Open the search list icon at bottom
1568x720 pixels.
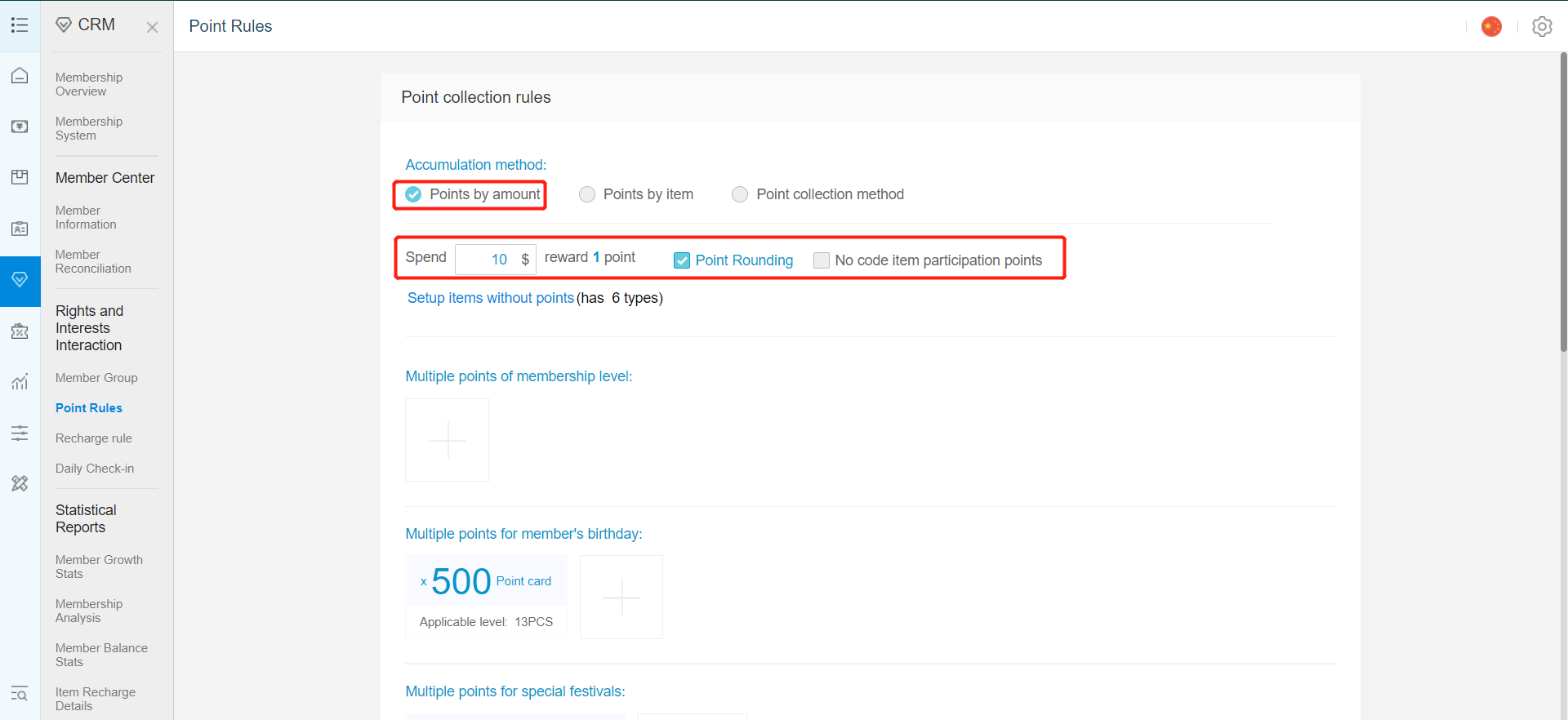20,694
